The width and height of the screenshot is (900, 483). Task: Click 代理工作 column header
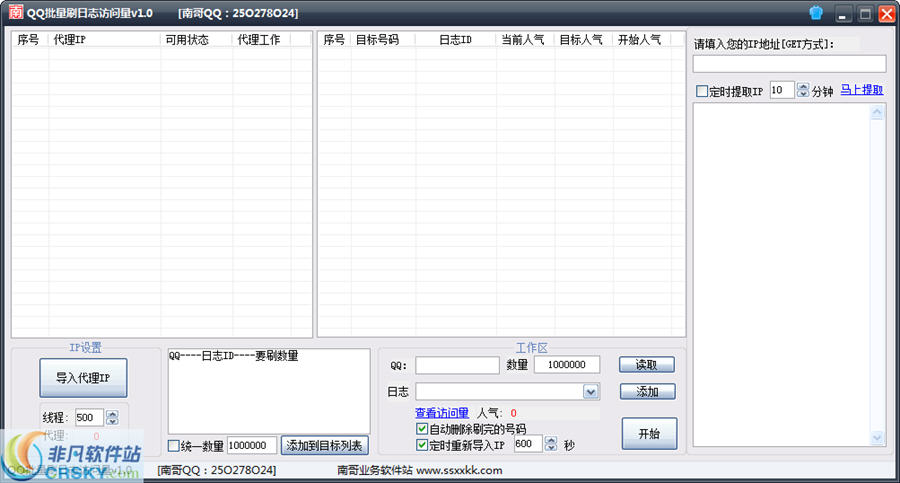[262, 39]
